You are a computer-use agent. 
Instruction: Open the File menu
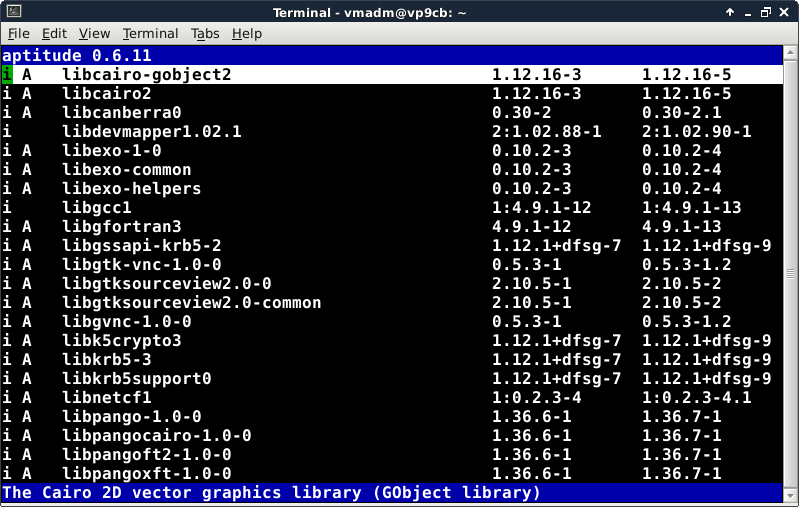pyautogui.click(x=18, y=34)
